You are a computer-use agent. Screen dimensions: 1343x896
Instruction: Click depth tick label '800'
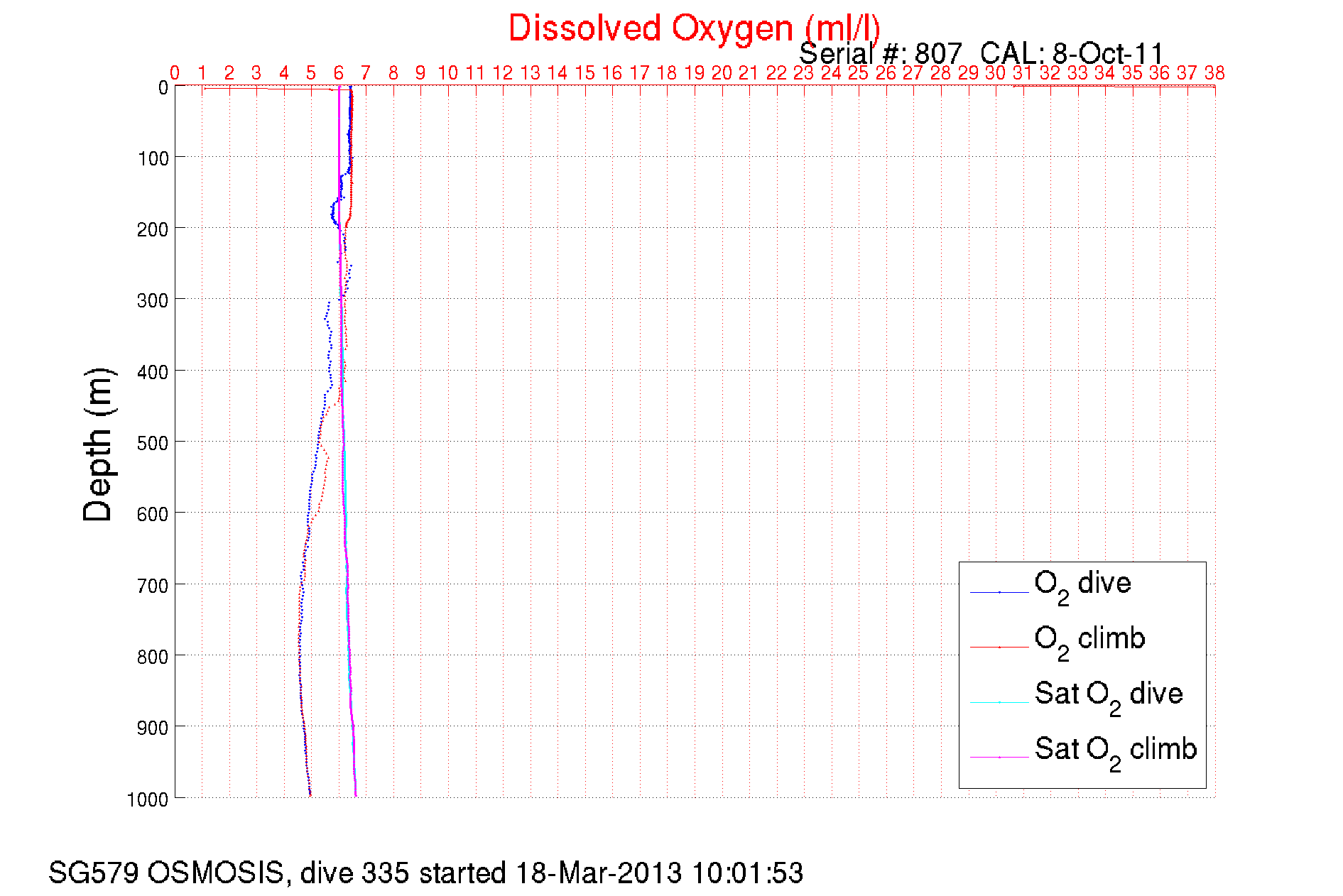153,657
